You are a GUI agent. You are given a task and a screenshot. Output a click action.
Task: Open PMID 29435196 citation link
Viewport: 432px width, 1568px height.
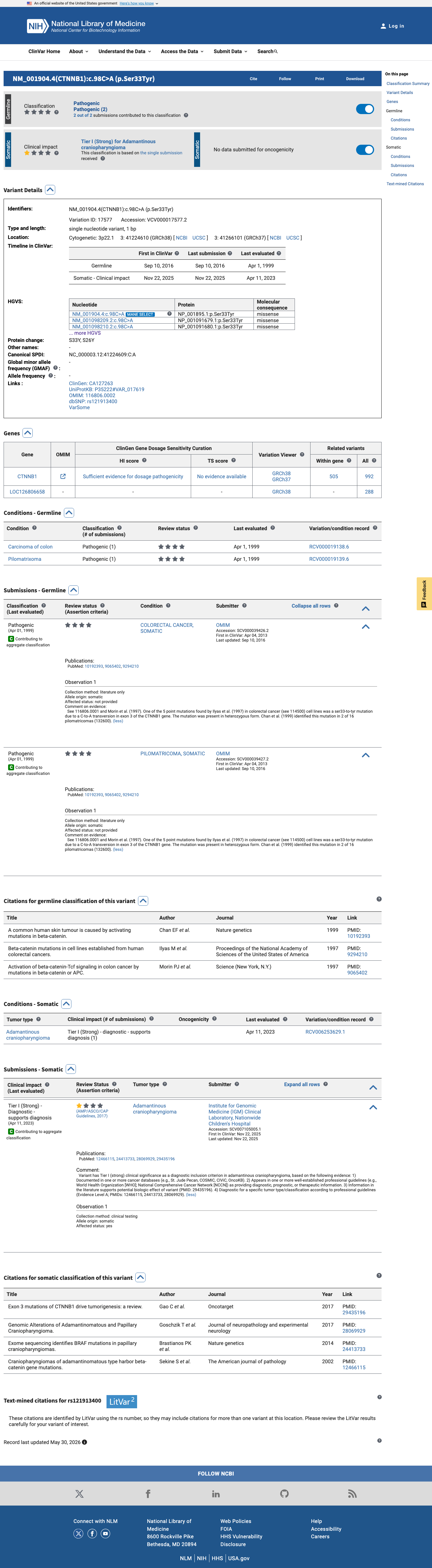point(354,1313)
